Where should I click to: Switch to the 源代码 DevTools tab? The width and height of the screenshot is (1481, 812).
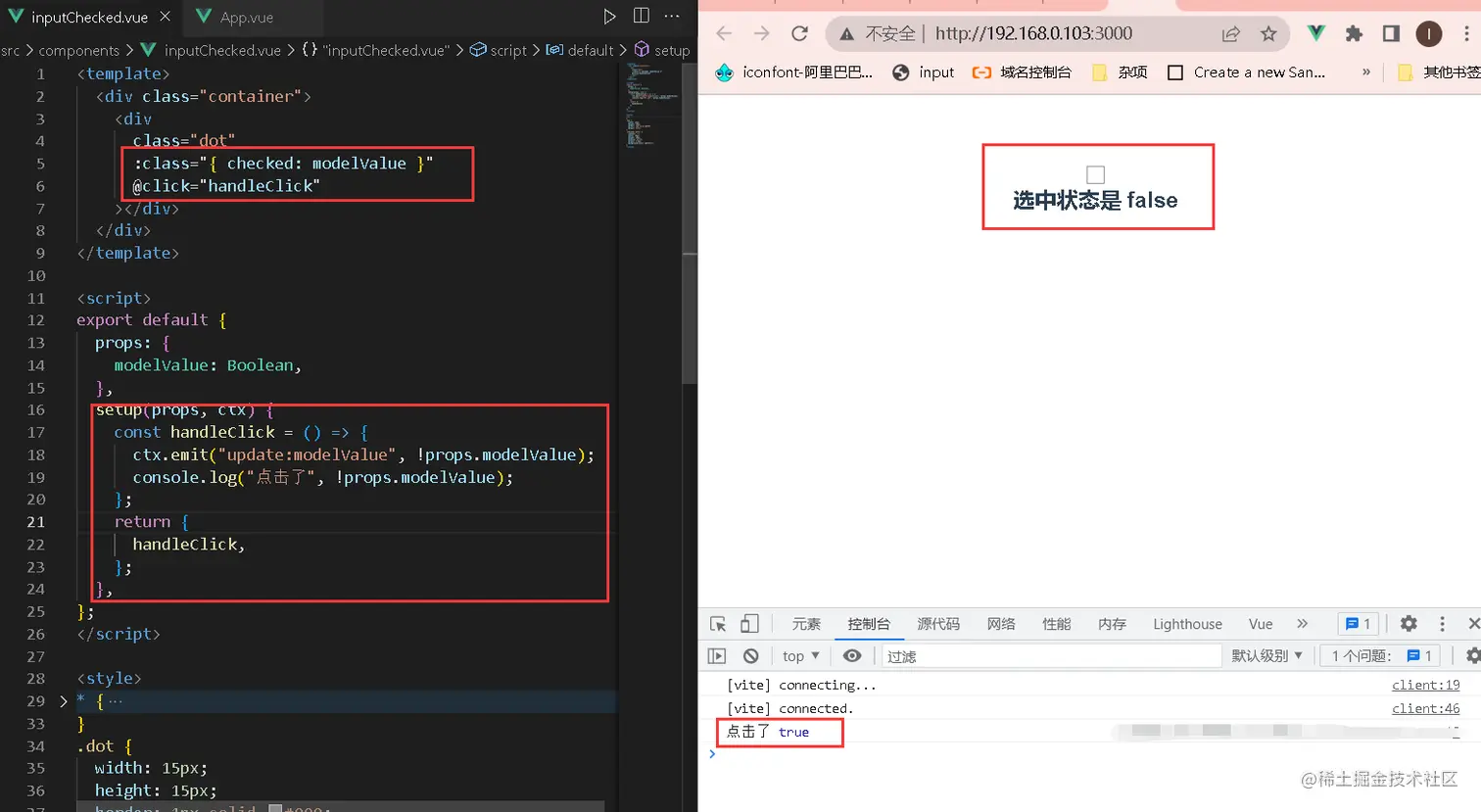pos(938,624)
